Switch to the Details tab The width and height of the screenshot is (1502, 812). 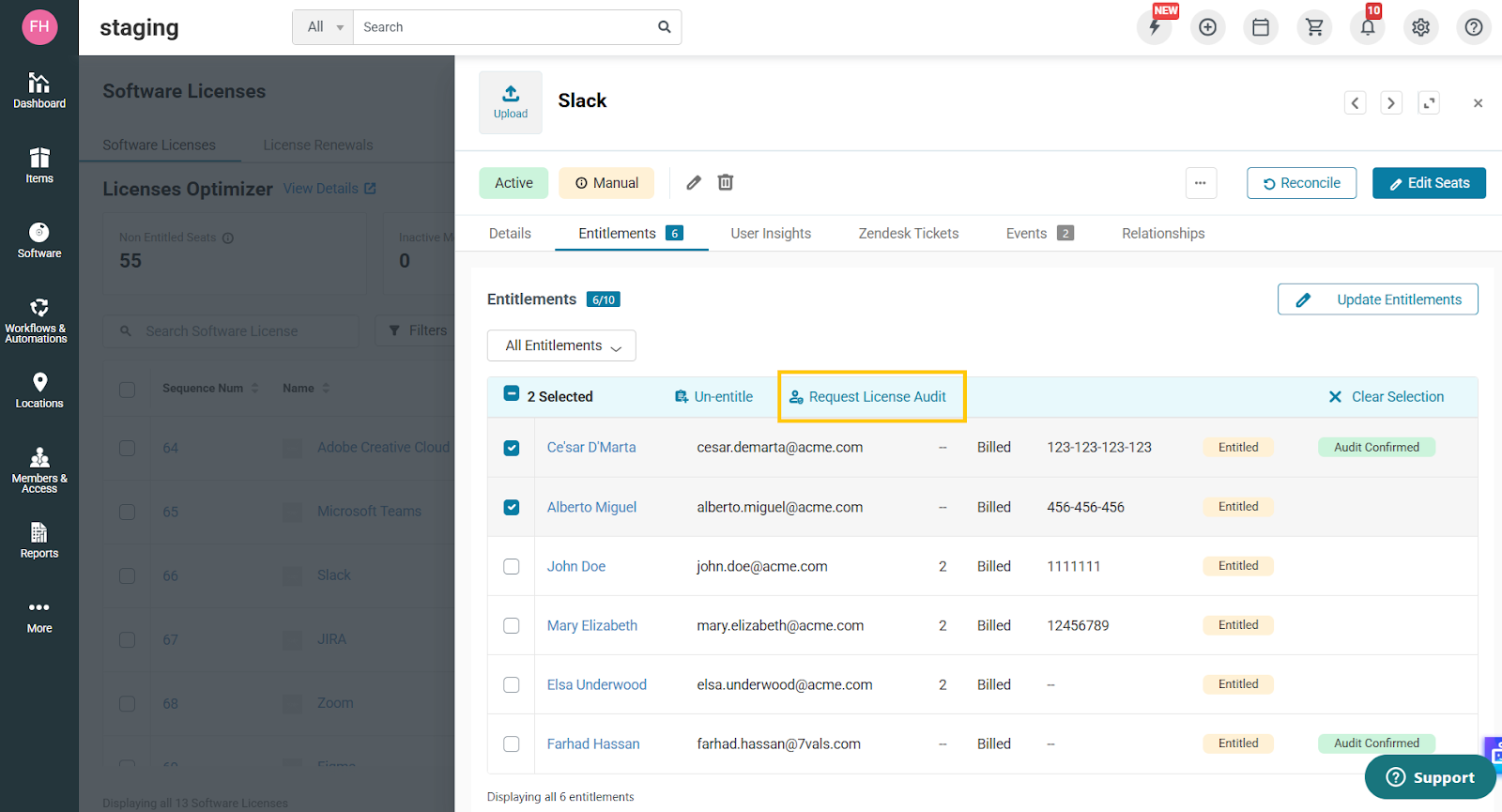click(510, 234)
